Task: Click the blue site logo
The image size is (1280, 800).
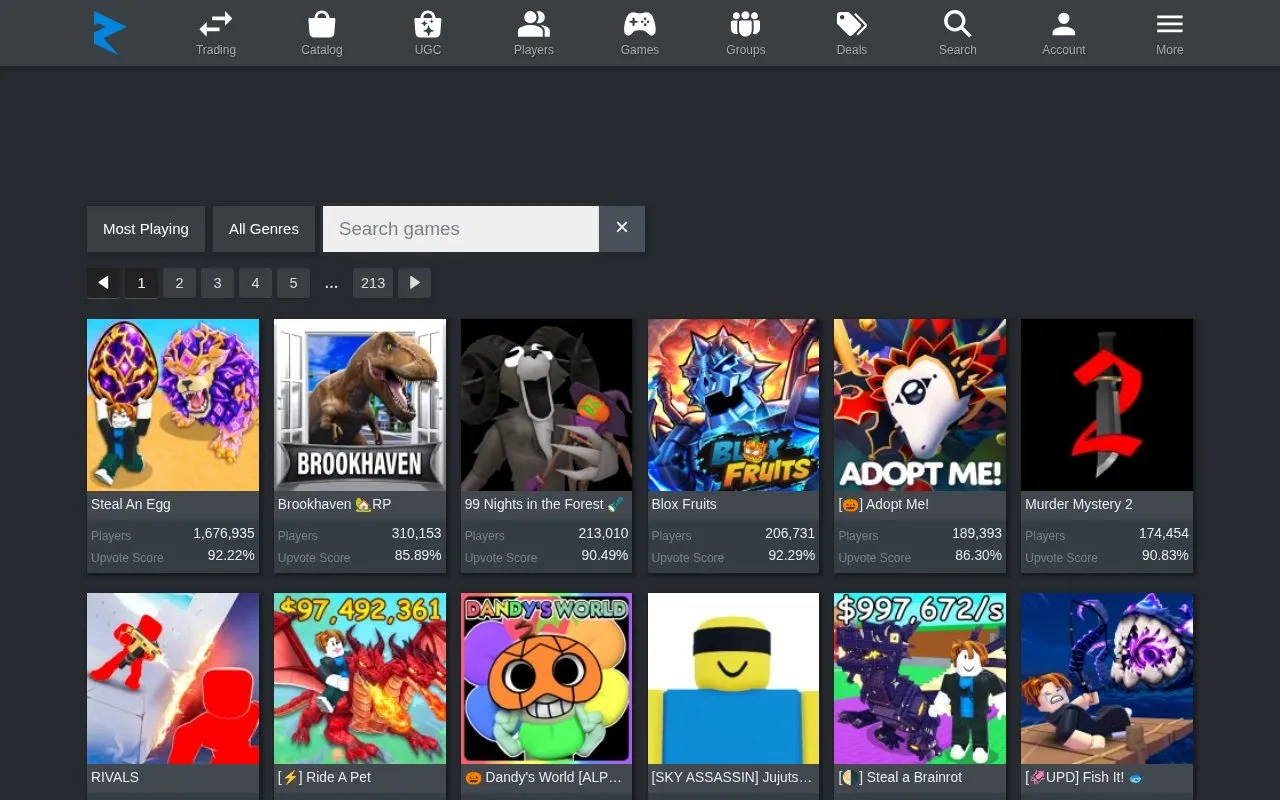Action: (x=109, y=33)
